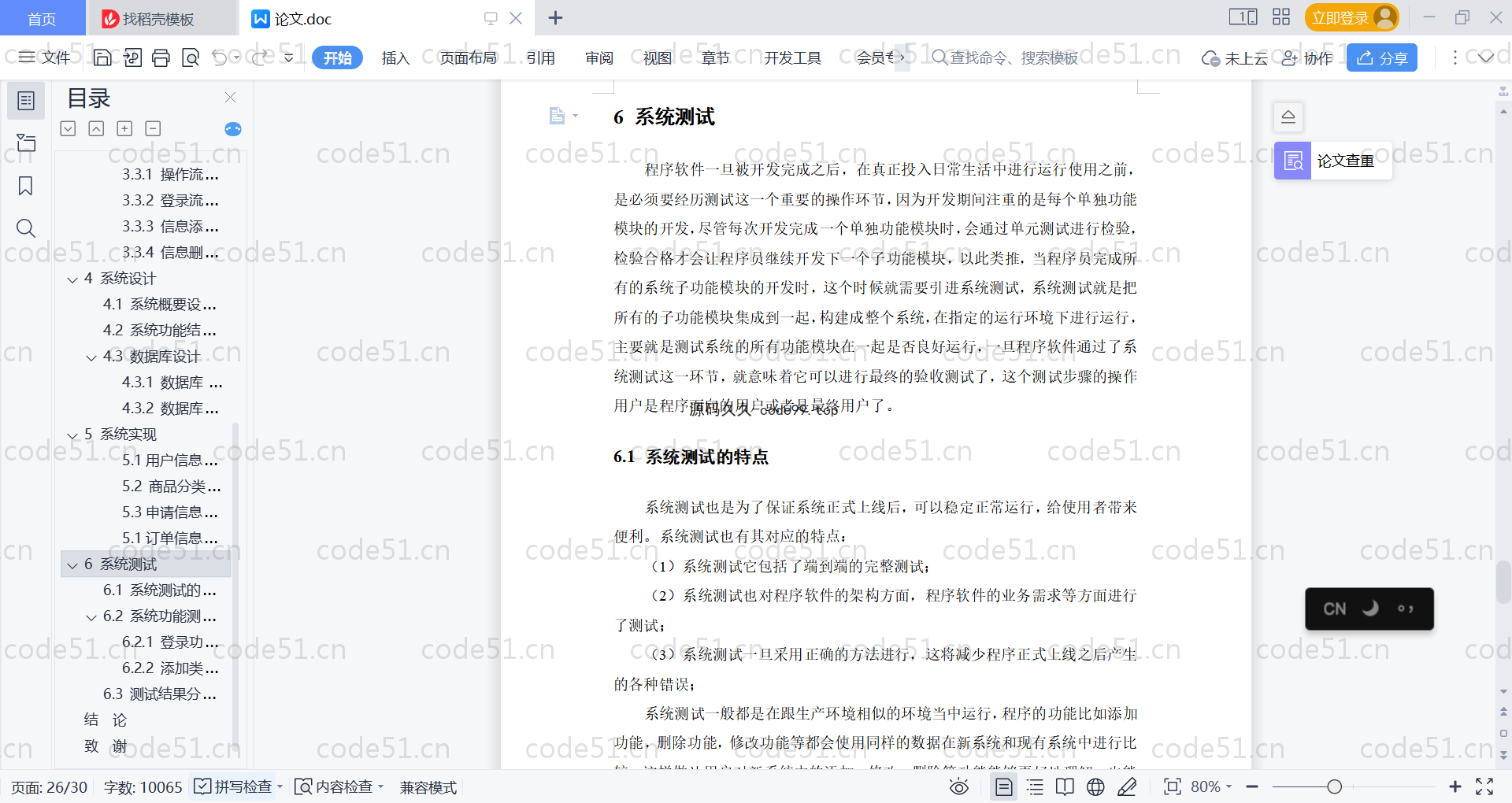The height and width of the screenshot is (803, 1512).
Task: Close the 目录 panel
Action: click(x=230, y=98)
